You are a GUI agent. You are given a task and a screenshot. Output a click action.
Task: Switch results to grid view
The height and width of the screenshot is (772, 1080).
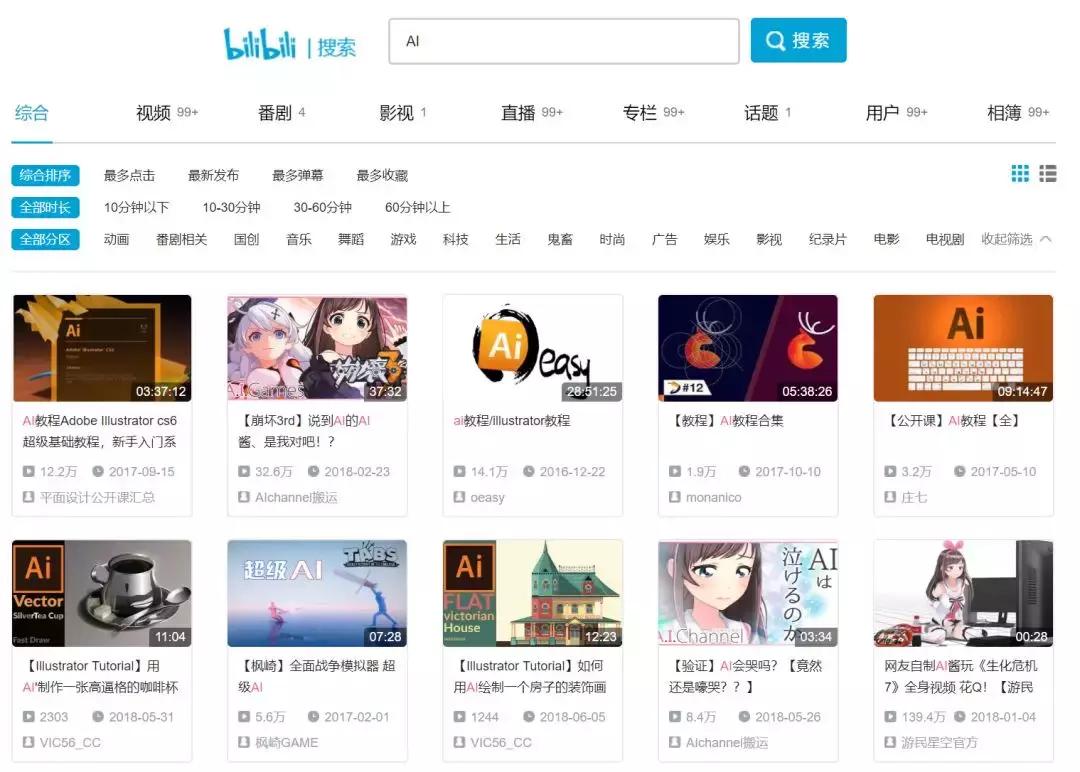[x=1019, y=174]
